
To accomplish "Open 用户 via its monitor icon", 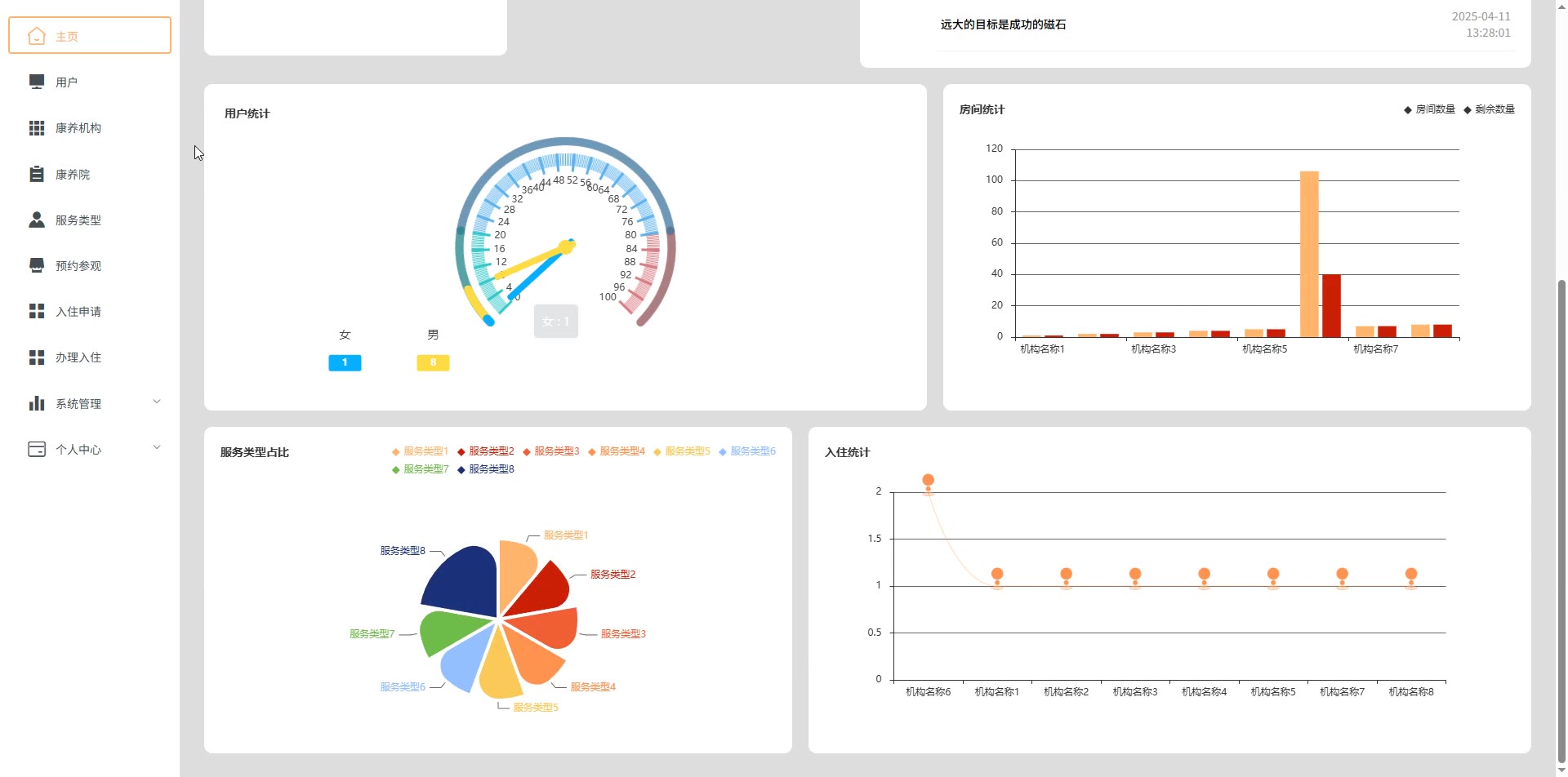I will (37, 82).
